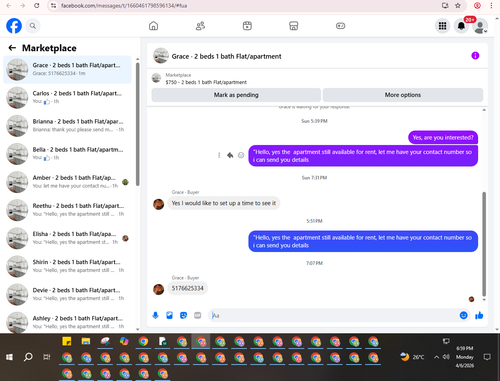Open notifications bell icon

click(x=461, y=26)
